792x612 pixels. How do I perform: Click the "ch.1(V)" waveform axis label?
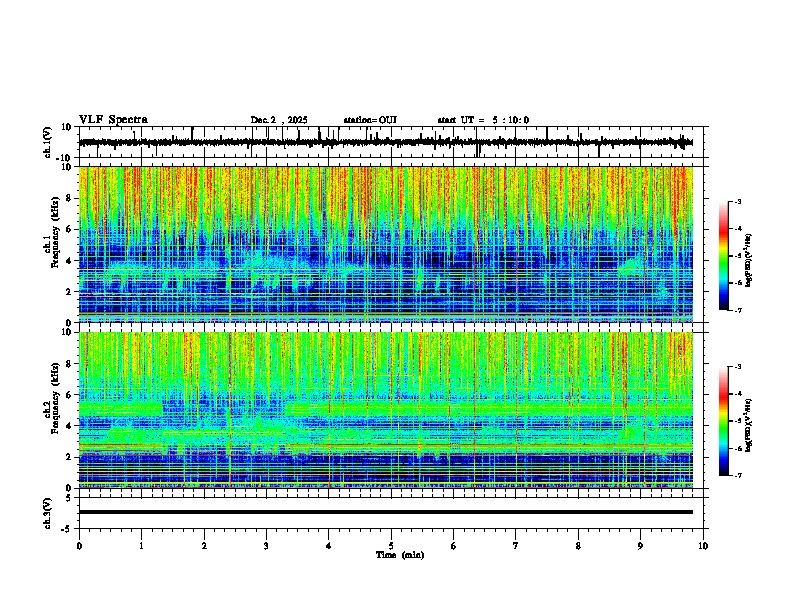tap(48, 142)
